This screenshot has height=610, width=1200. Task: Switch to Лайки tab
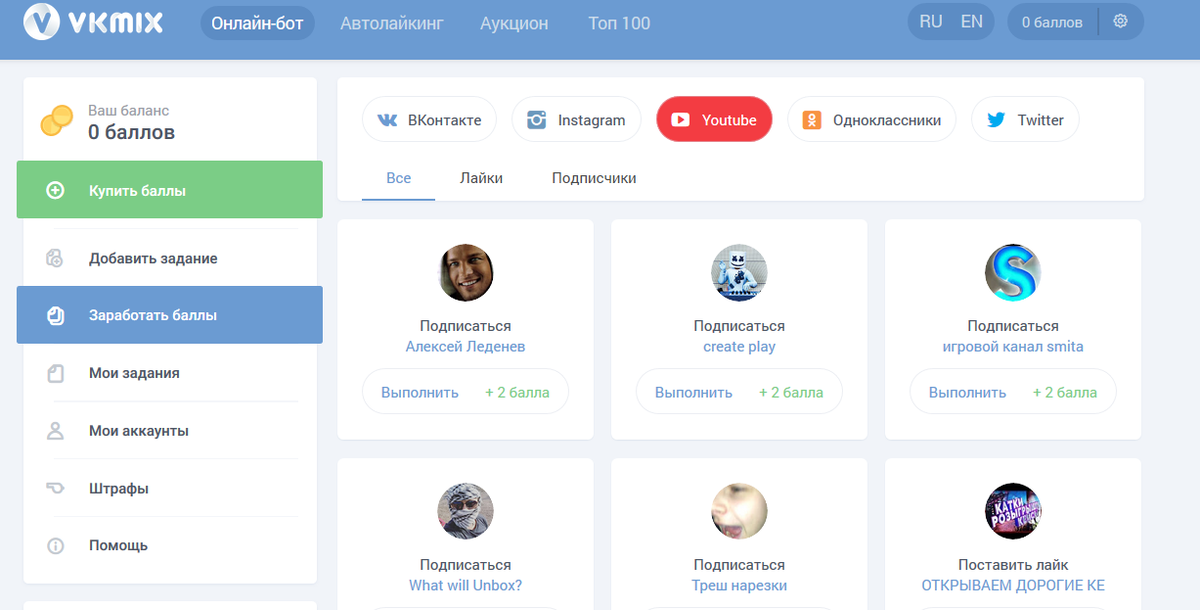pos(481,178)
